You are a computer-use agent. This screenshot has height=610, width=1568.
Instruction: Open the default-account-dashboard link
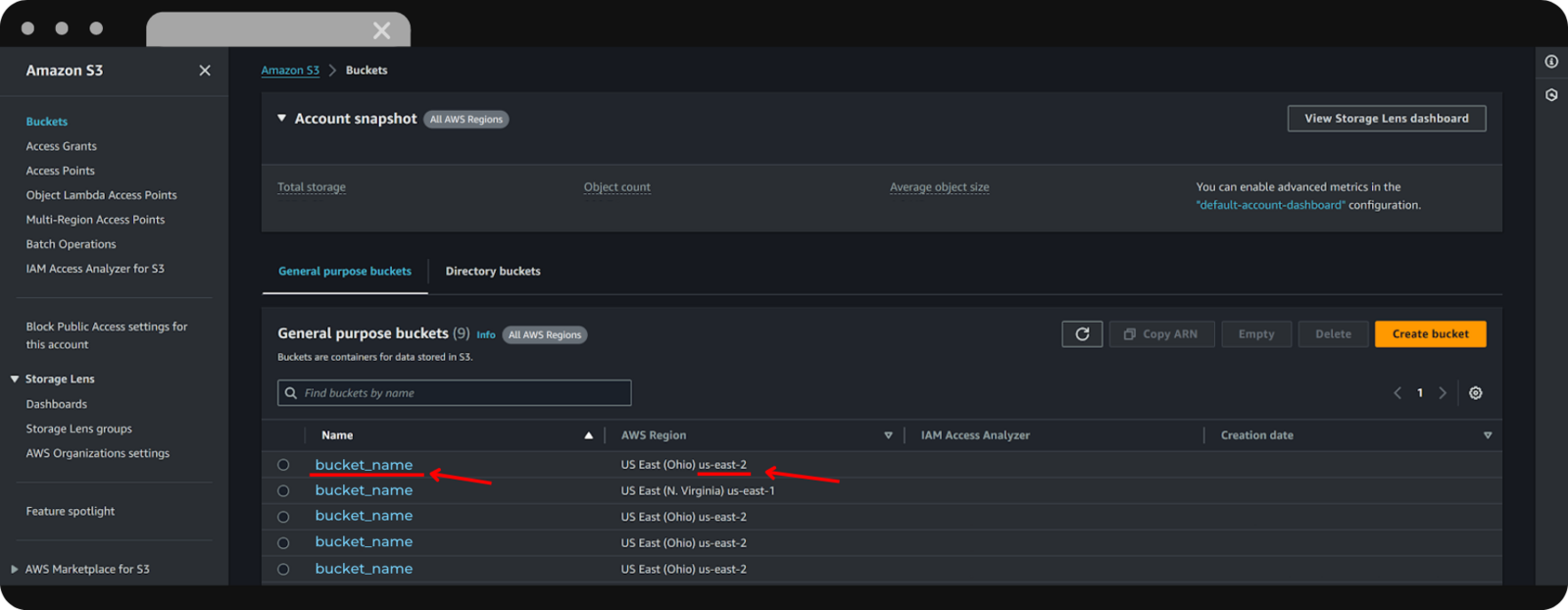pyautogui.click(x=1271, y=205)
